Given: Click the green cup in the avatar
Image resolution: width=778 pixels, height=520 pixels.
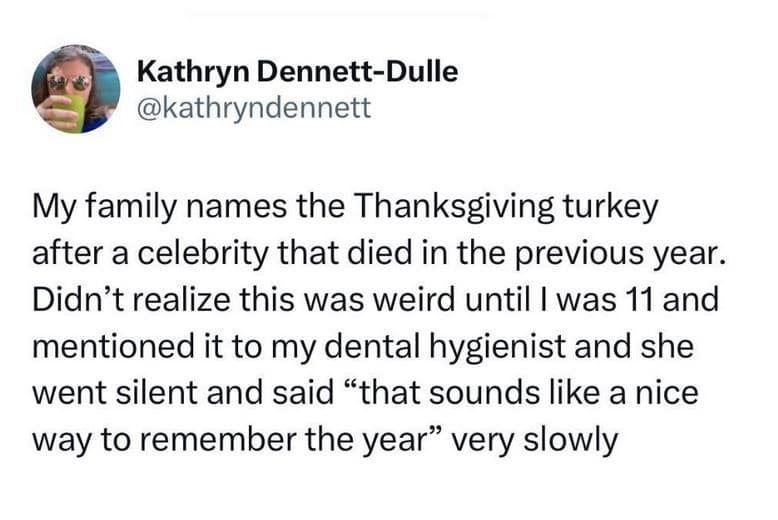Looking at the screenshot, I should tap(72, 112).
